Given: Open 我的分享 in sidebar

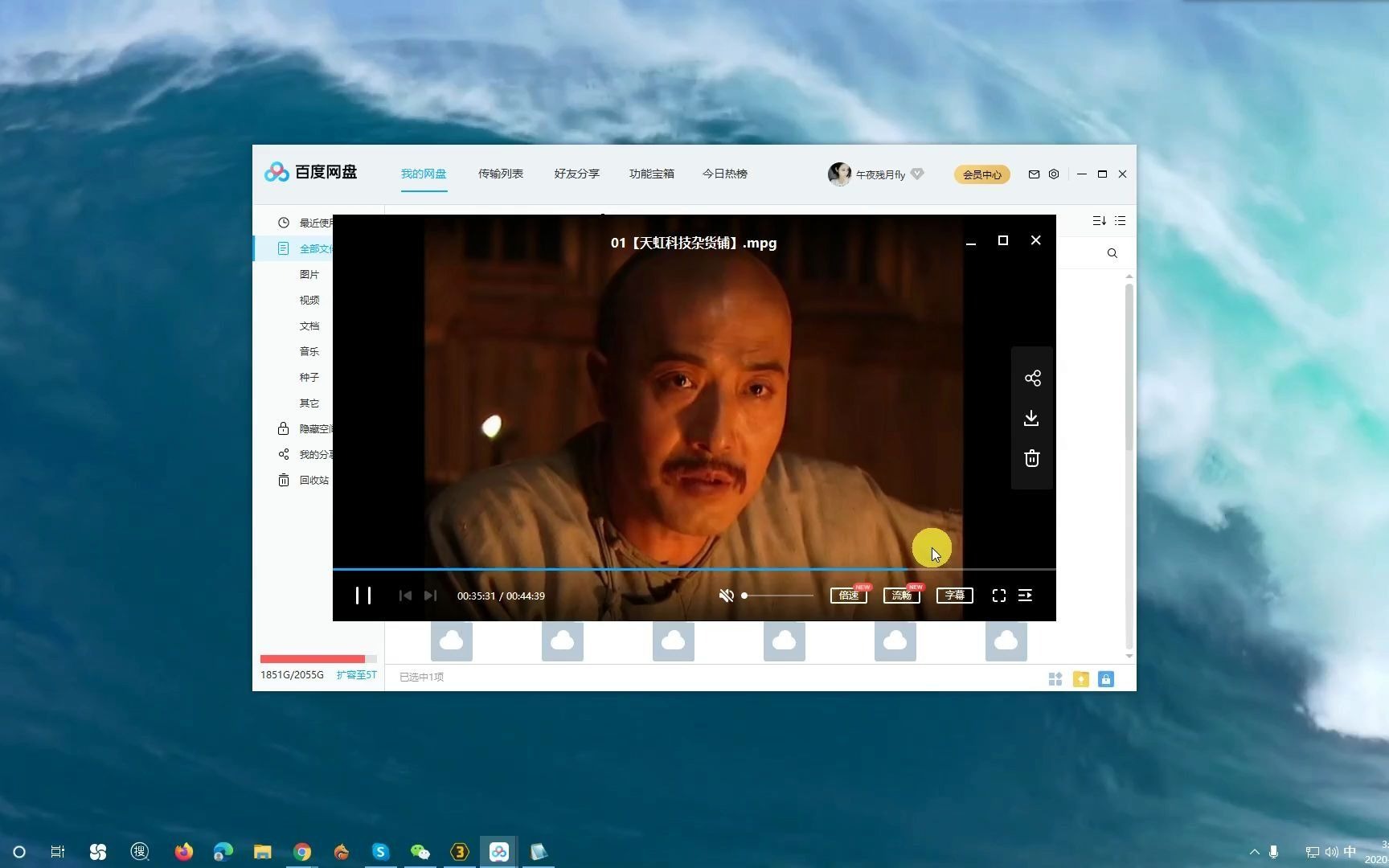Looking at the screenshot, I should 305,454.
